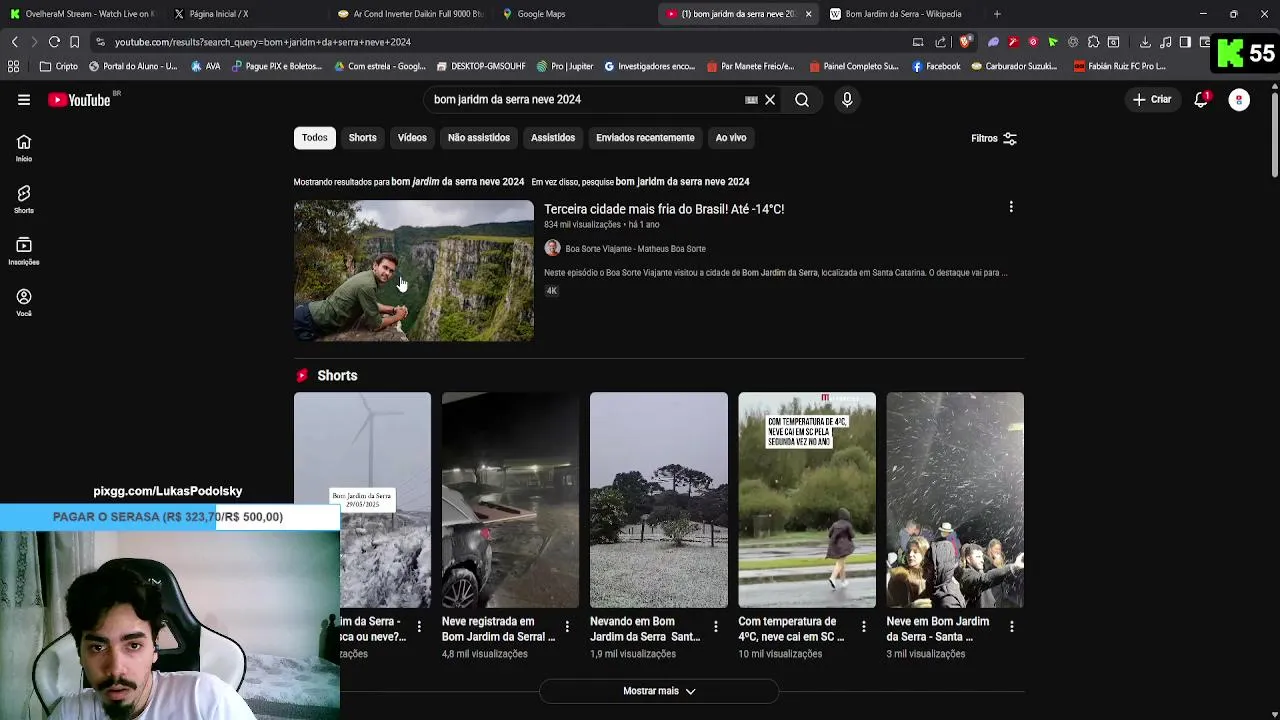Toggle the browser sidebar panel icon
The width and height of the screenshot is (1280, 720).
point(1185,42)
